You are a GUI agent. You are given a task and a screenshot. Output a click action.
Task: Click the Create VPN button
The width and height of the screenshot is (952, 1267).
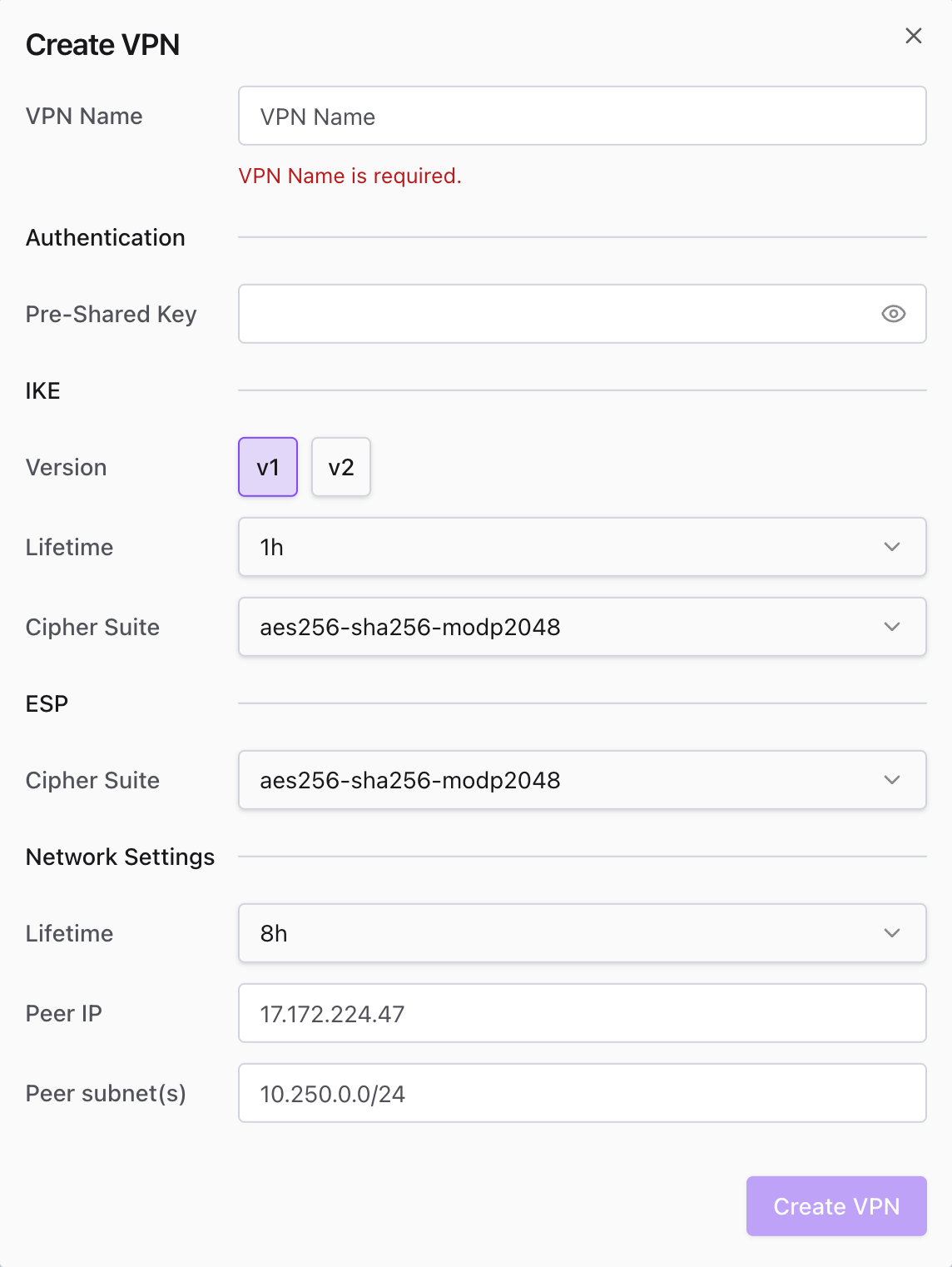pyautogui.click(x=835, y=1206)
